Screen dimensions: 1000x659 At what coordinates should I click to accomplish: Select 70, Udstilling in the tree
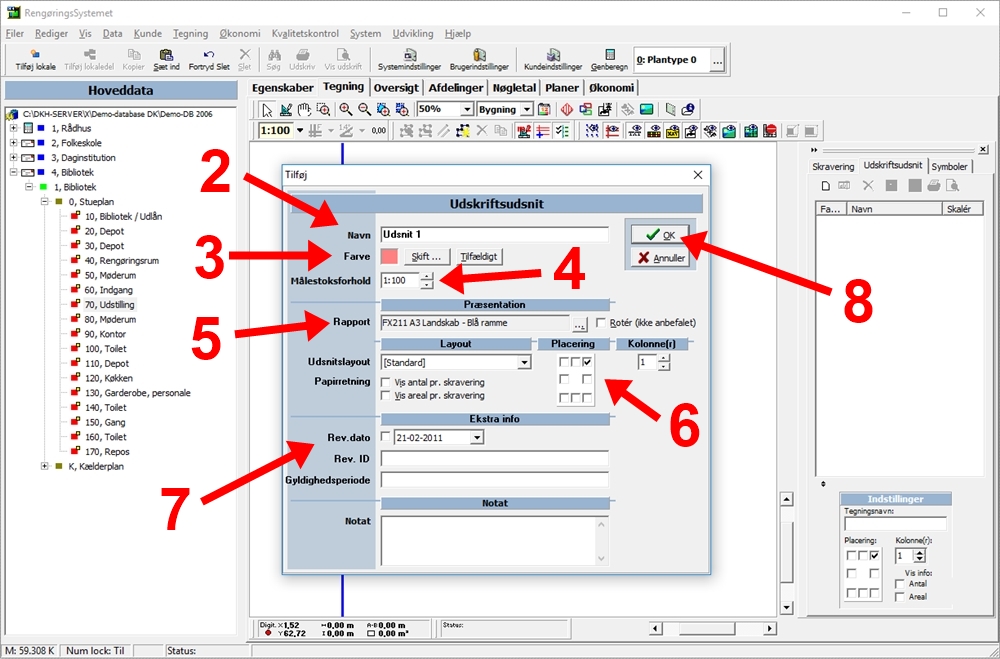click(109, 305)
